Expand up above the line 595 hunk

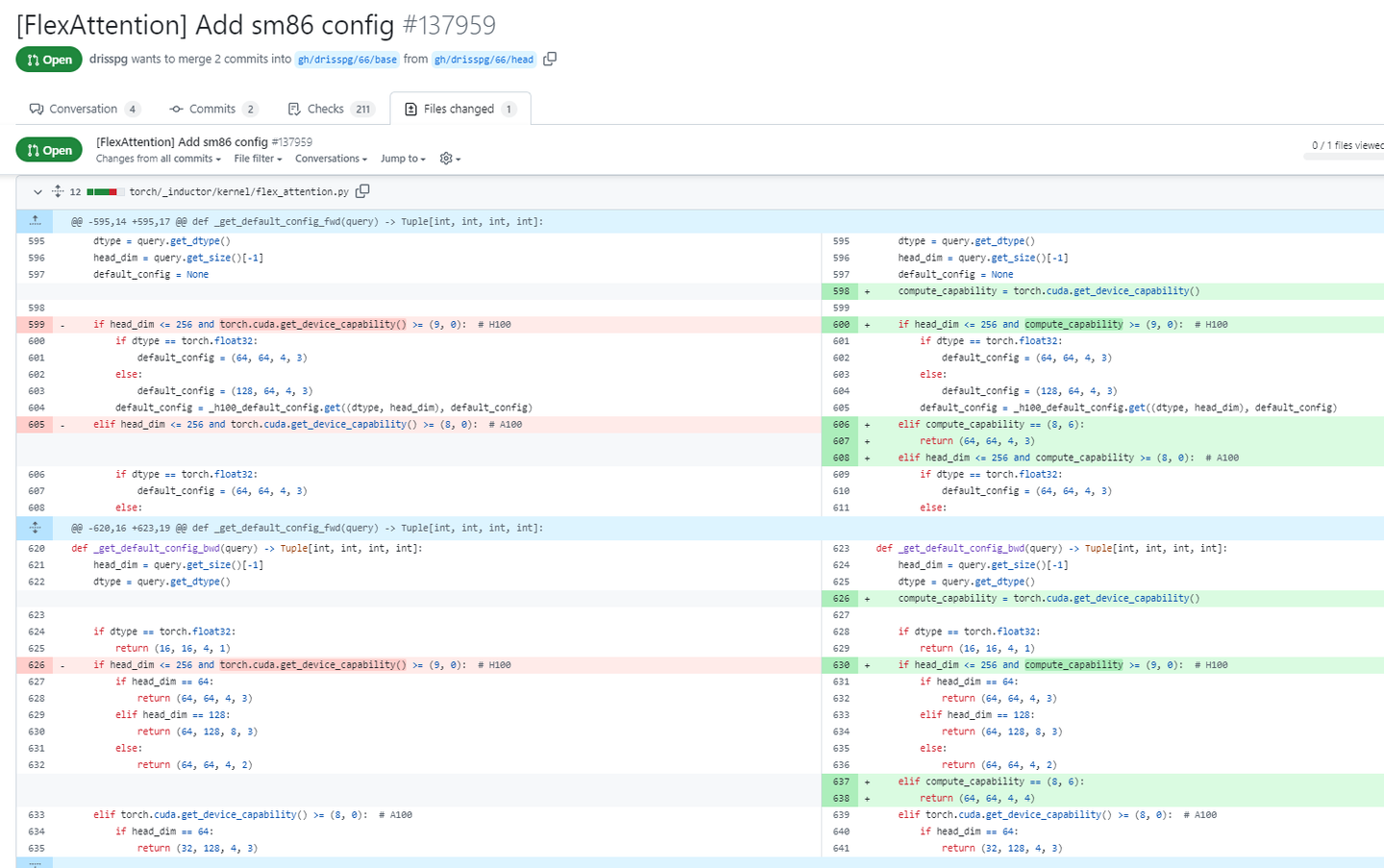(x=35, y=221)
